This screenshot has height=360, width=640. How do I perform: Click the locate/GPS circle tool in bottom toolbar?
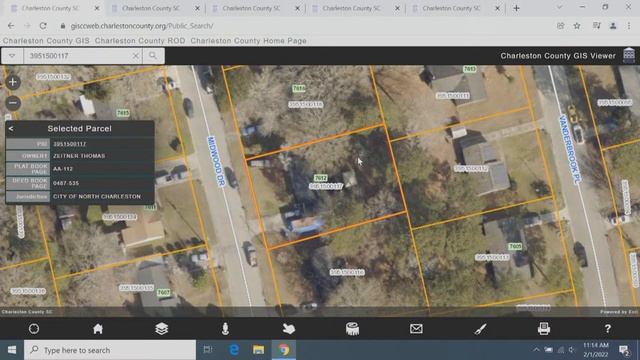click(x=34, y=329)
